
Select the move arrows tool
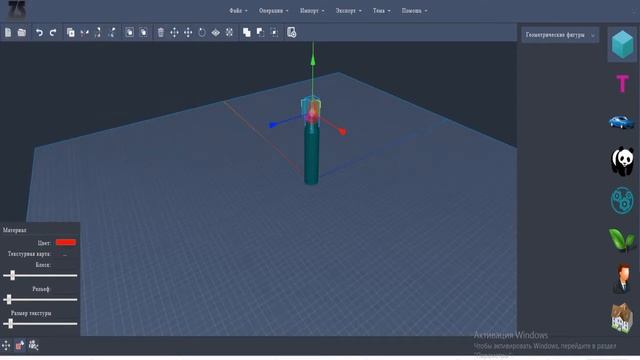tap(174, 32)
